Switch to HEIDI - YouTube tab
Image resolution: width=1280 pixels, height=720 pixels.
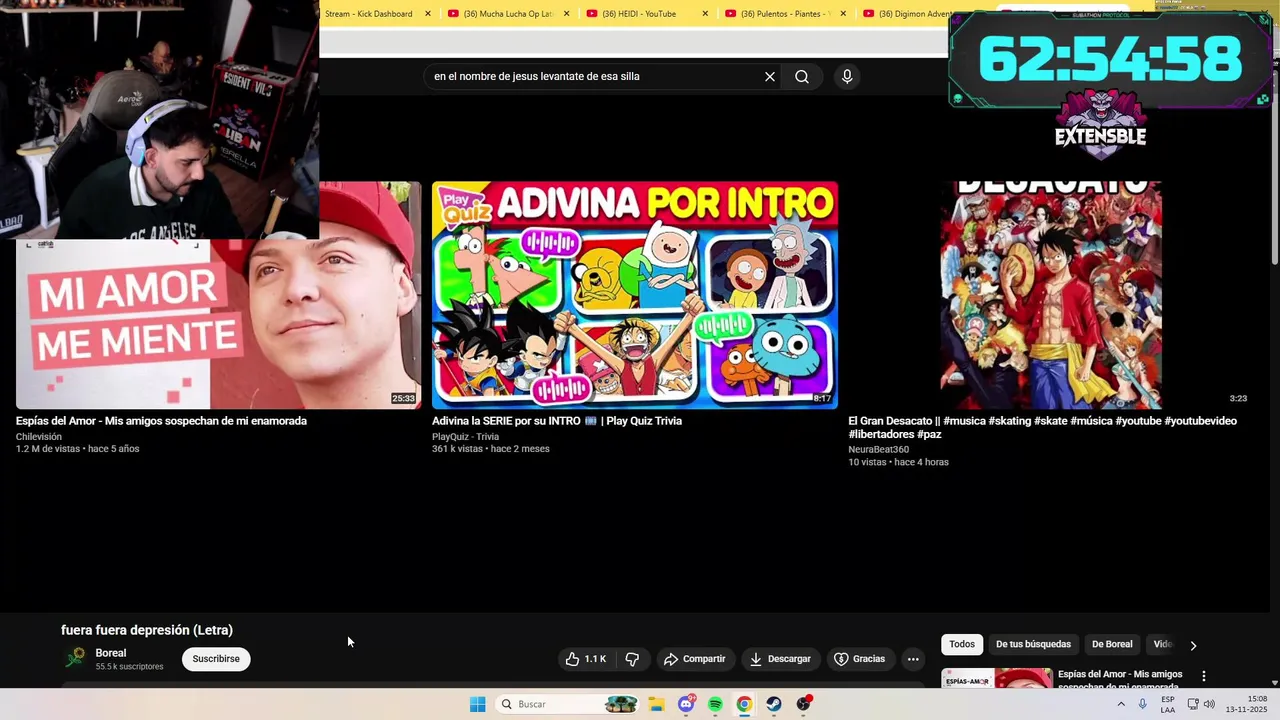(646, 14)
